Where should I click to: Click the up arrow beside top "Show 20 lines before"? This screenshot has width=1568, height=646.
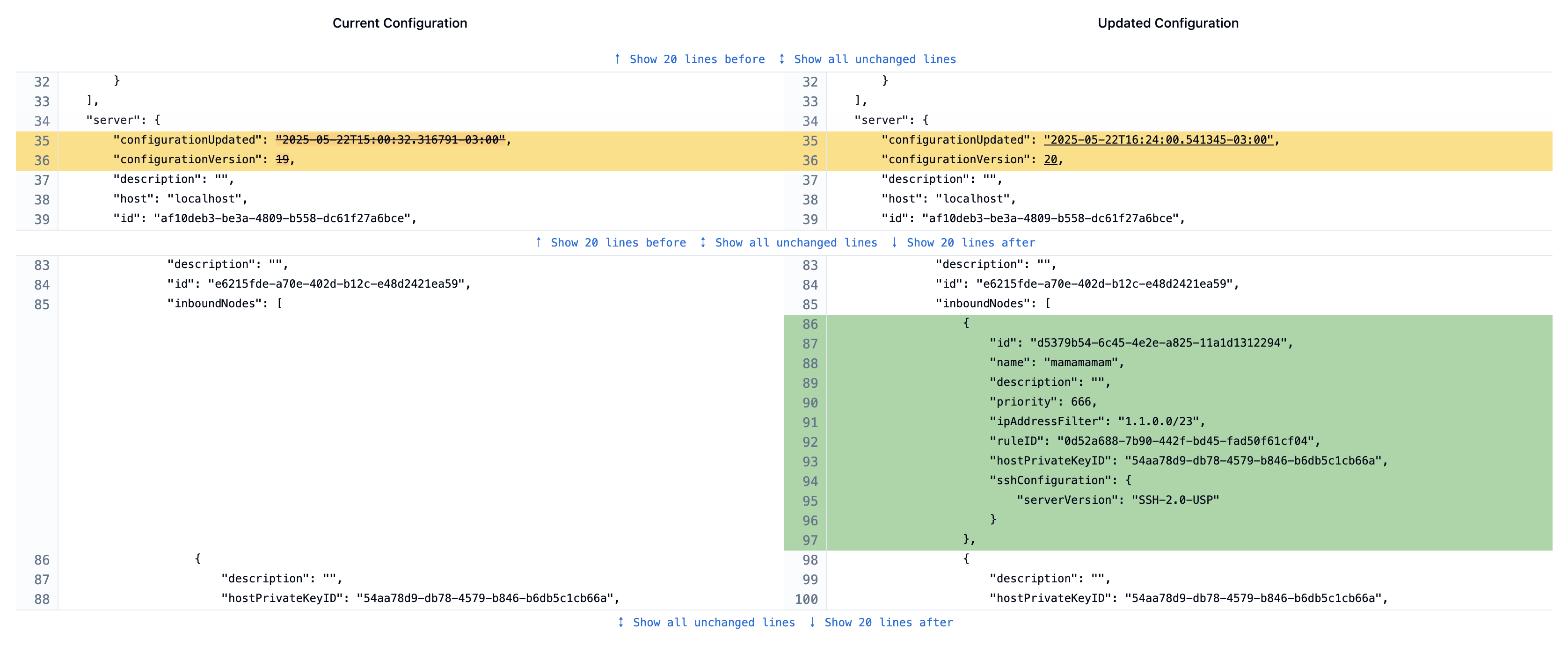pos(618,59)
